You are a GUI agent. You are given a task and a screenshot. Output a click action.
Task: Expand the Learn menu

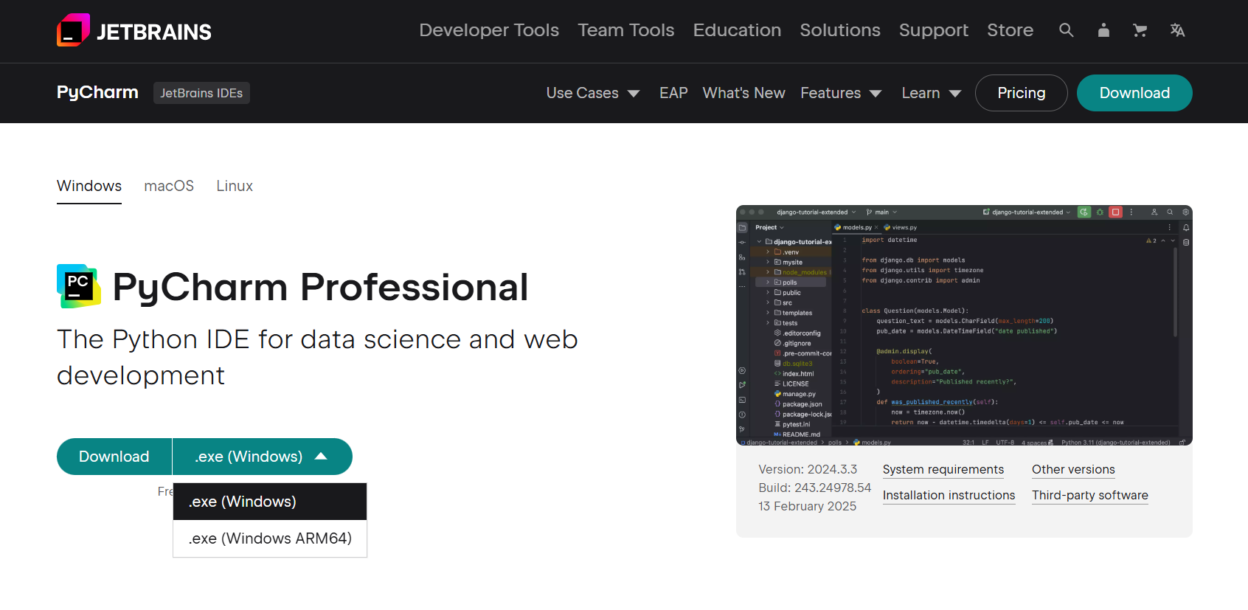coord(930,92)
